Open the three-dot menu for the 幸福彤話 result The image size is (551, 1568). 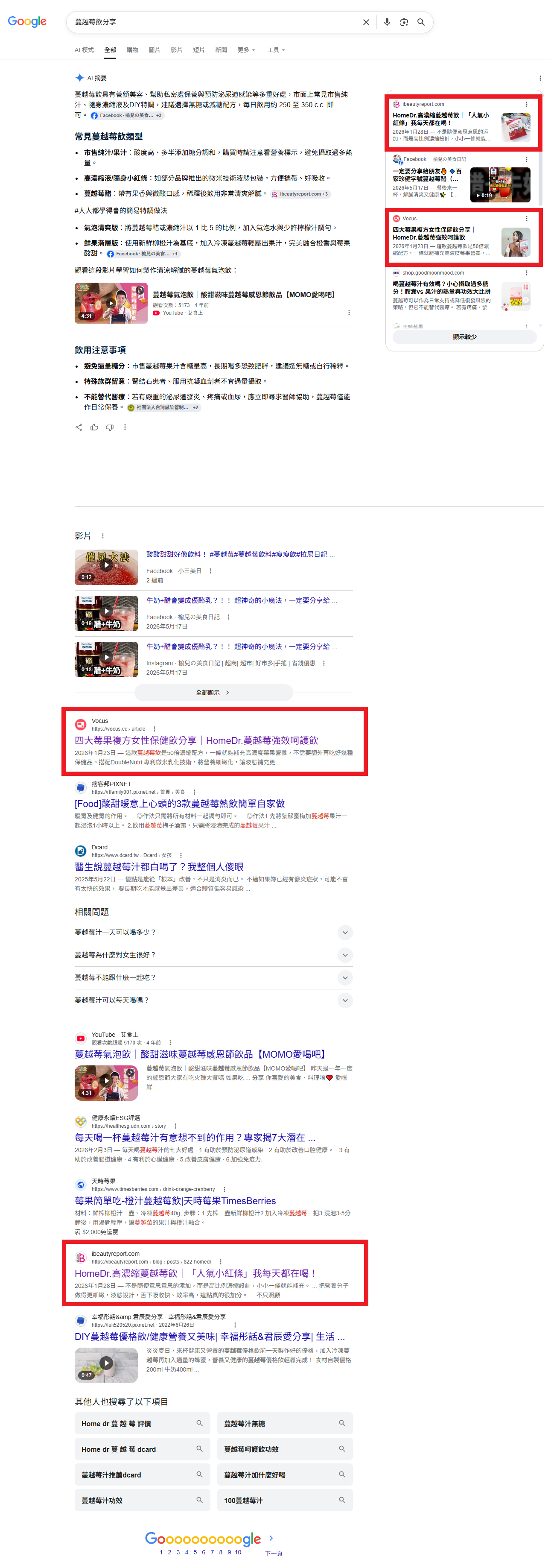tap(235, 1325)
